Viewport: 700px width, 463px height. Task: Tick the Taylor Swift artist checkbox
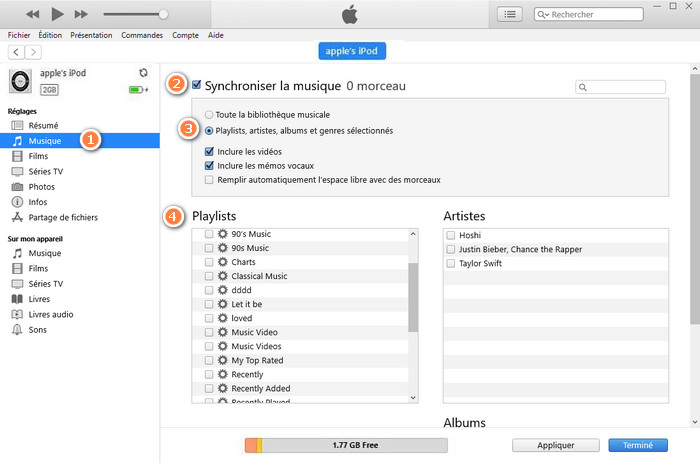[452, 264]
